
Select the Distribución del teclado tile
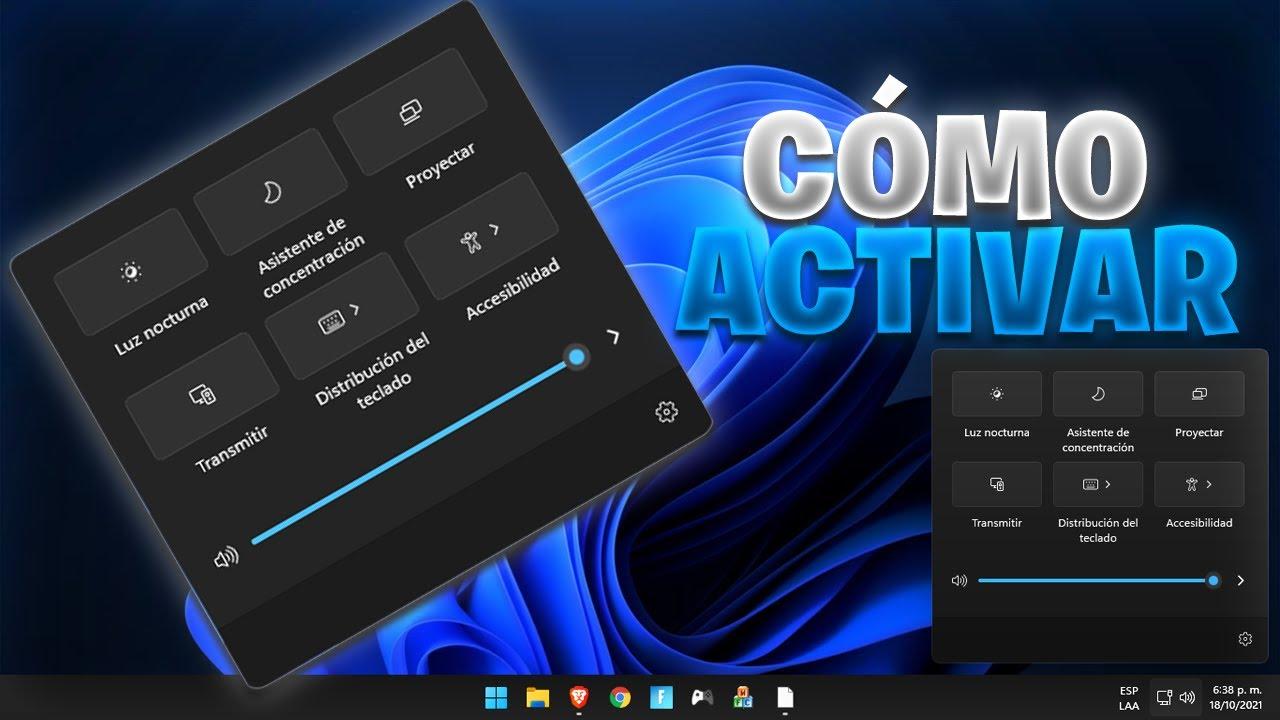tap(1090, 484)
